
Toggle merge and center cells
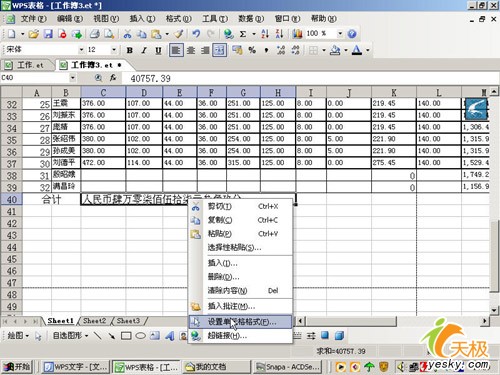pyautogui.click(x=220, y=50)
